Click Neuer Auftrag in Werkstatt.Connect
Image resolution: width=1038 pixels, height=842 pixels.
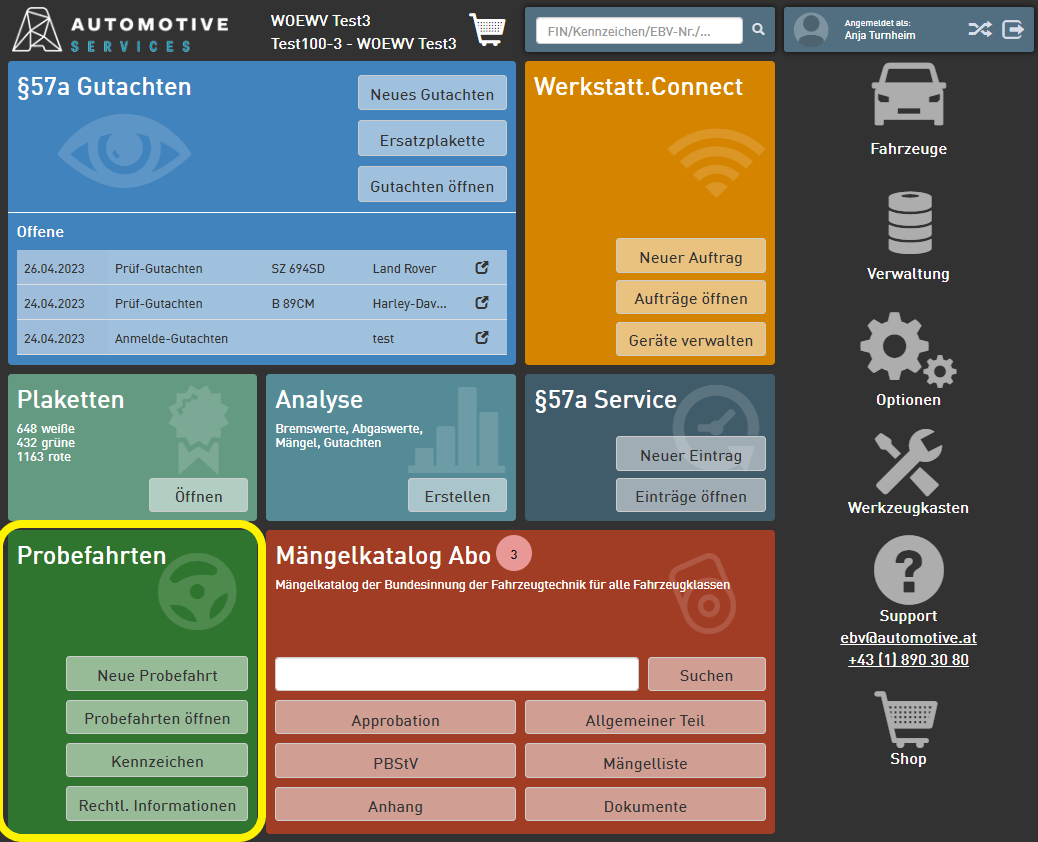(x=691, y=257)
